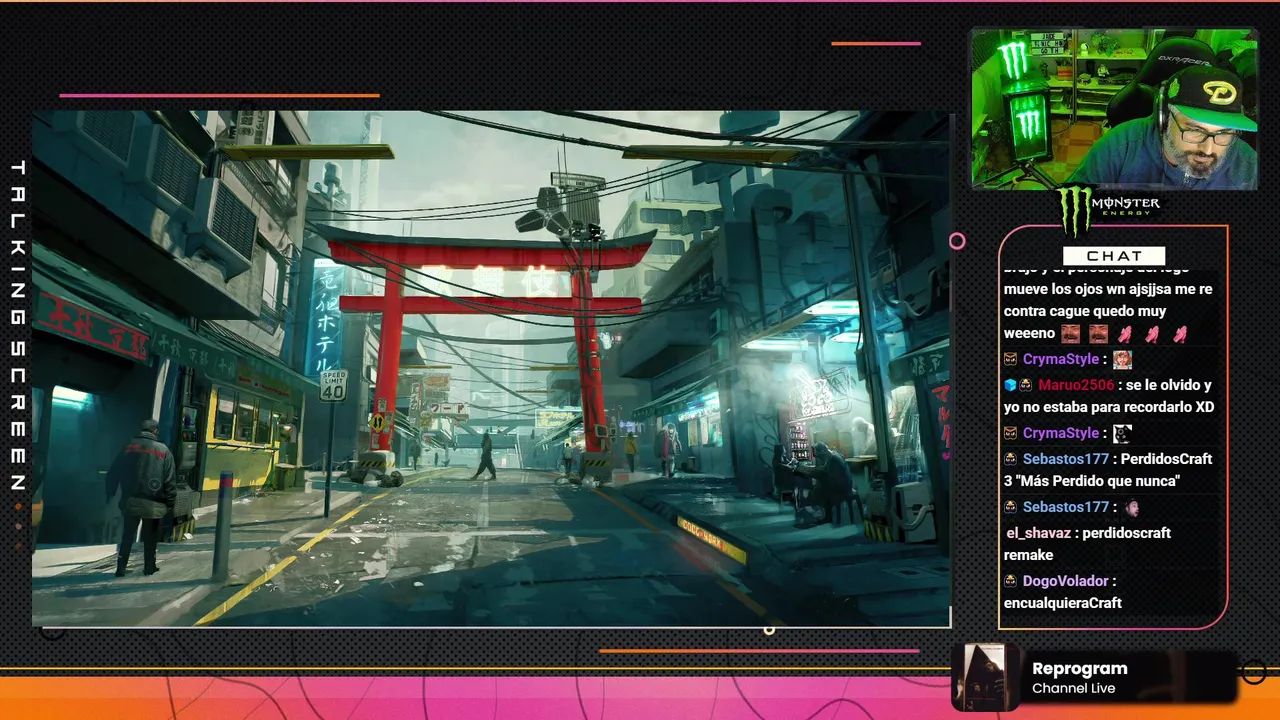Viewport: 1280px width, 720px height.
Task: Click the 'Reprogram' track title
Action: 1079,669
